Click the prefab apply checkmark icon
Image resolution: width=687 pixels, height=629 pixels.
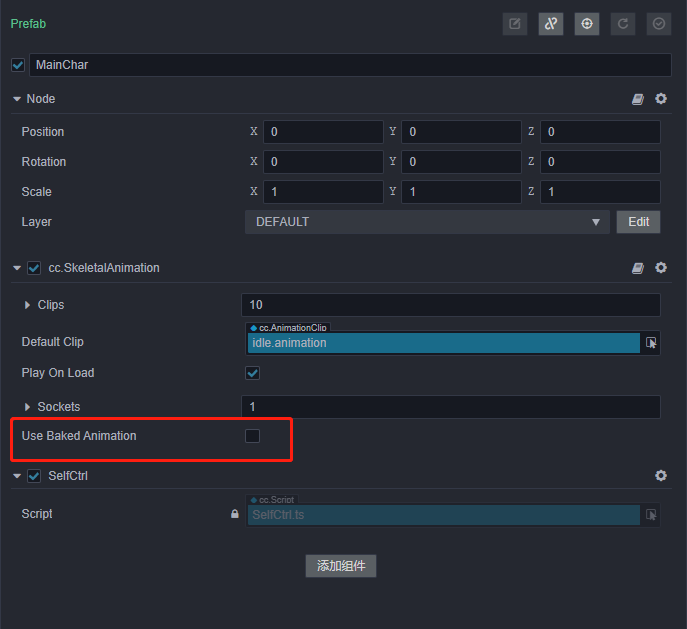pyautogui.click(x=659, y=24)
